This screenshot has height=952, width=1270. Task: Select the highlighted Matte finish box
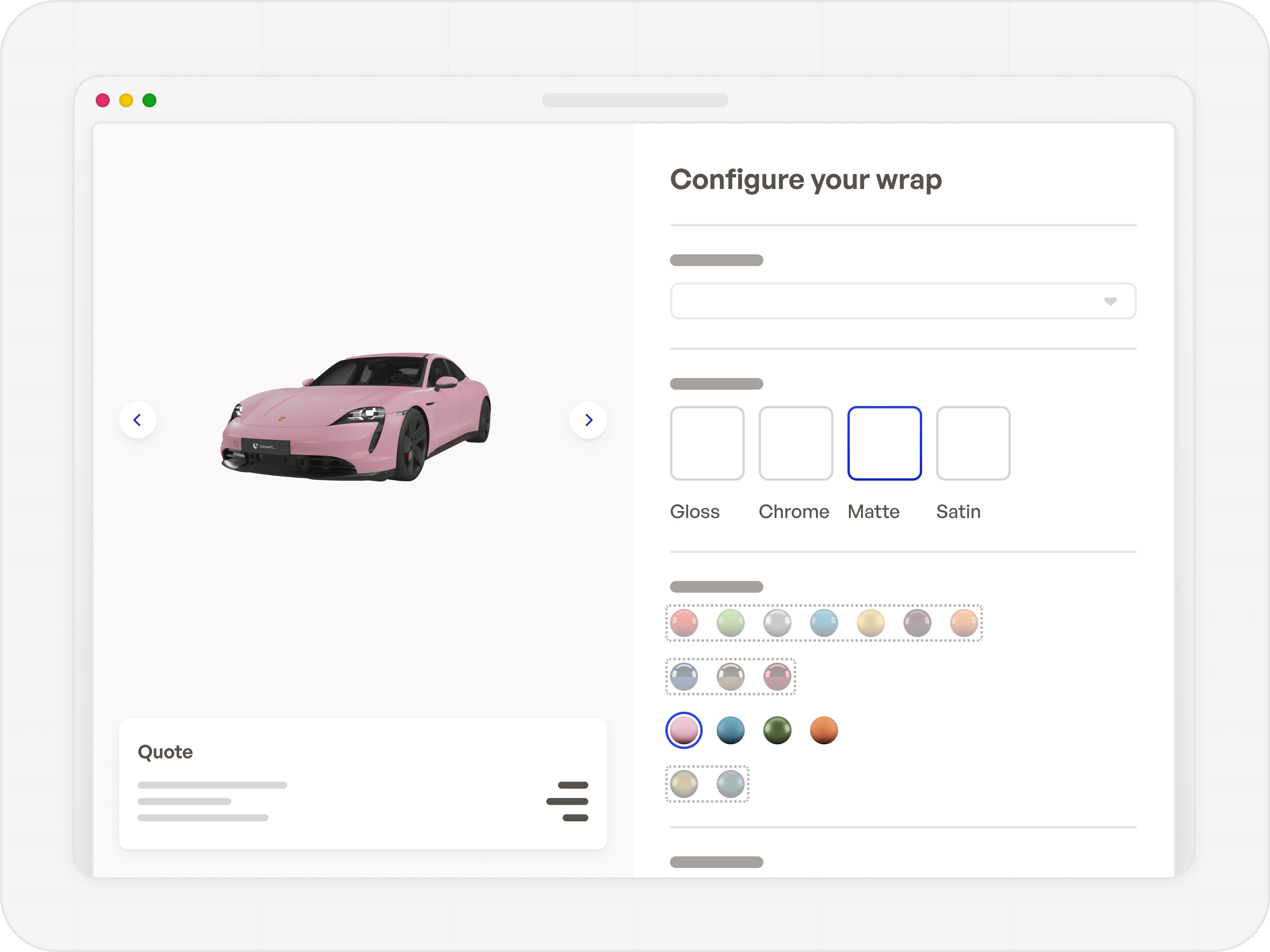tap(884, 443)
